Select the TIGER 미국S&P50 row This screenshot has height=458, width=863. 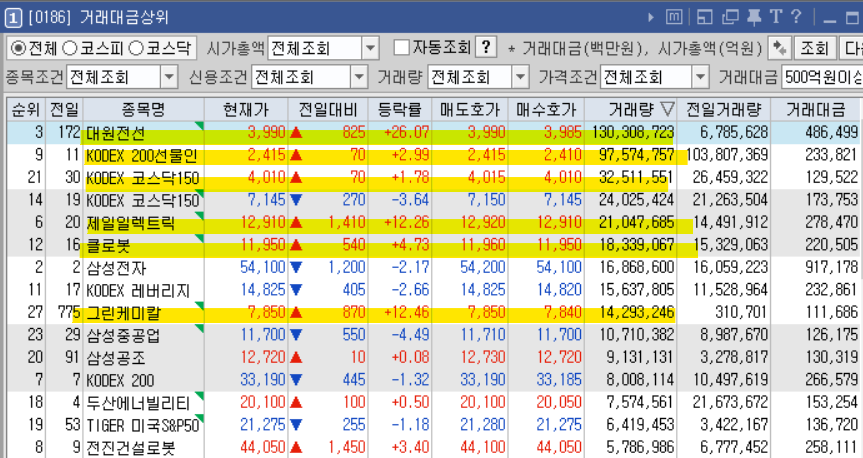point(435,425)
